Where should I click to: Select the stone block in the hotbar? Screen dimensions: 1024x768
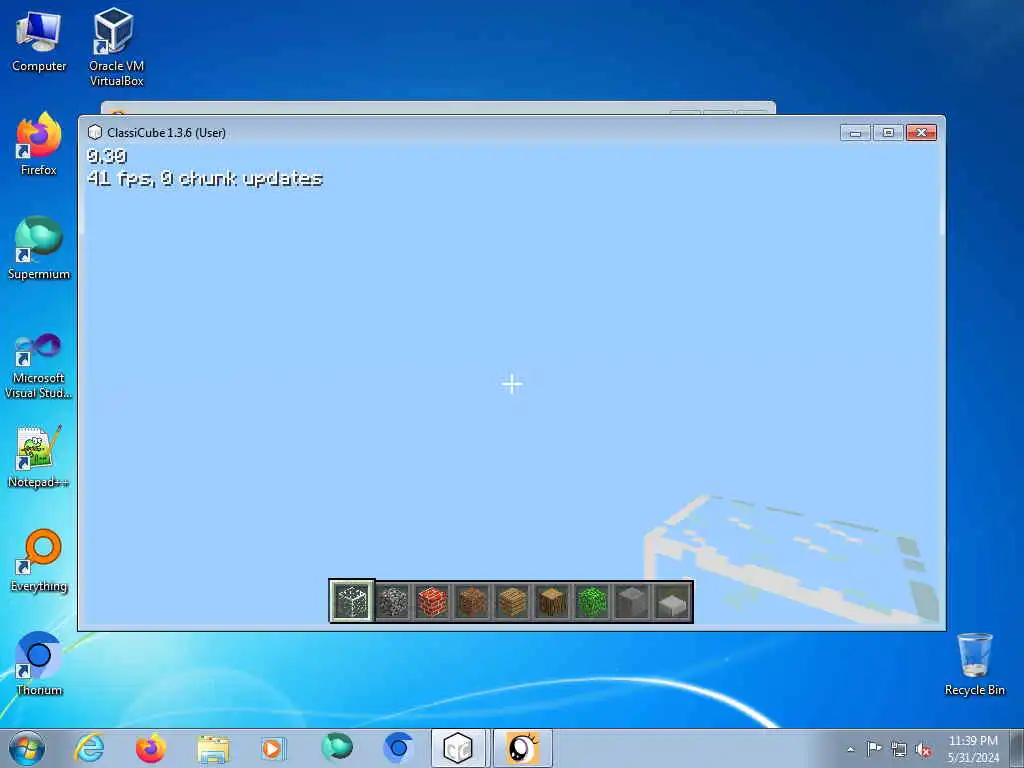point(352,601)
